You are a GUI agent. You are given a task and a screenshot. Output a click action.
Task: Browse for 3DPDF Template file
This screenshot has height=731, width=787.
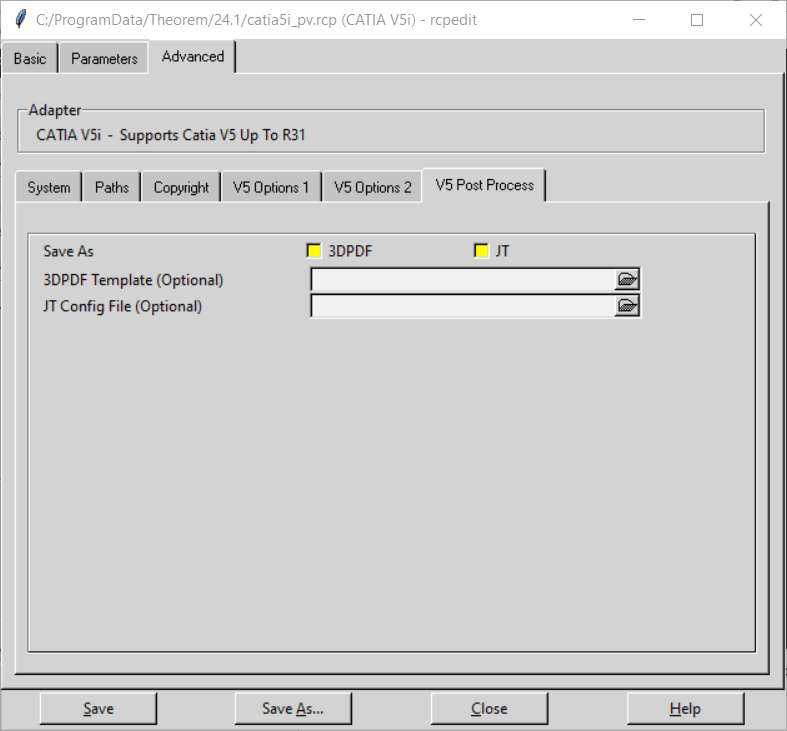(627, 280)
